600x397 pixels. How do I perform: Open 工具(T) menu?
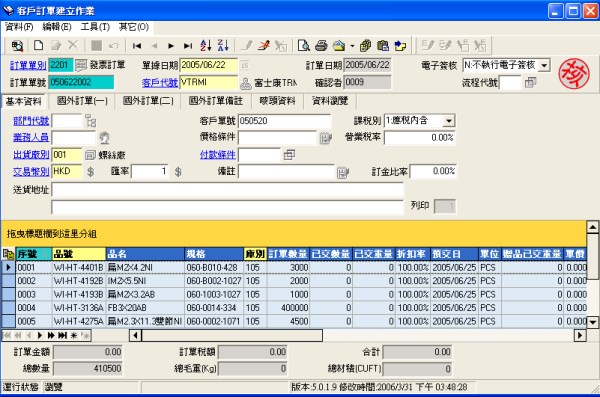pyautogui.click(x=95, y=27)
